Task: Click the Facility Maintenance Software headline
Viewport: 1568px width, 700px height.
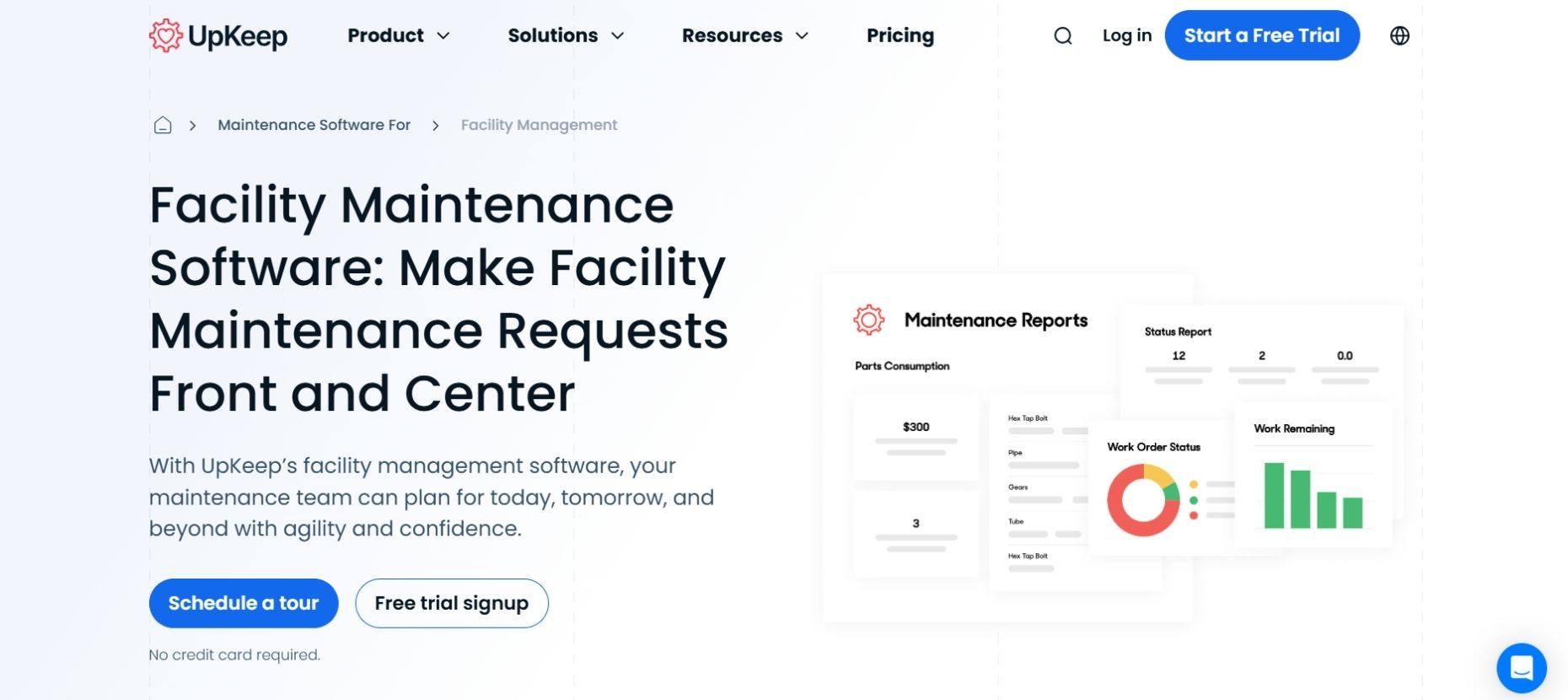Action: pos(438,299)
